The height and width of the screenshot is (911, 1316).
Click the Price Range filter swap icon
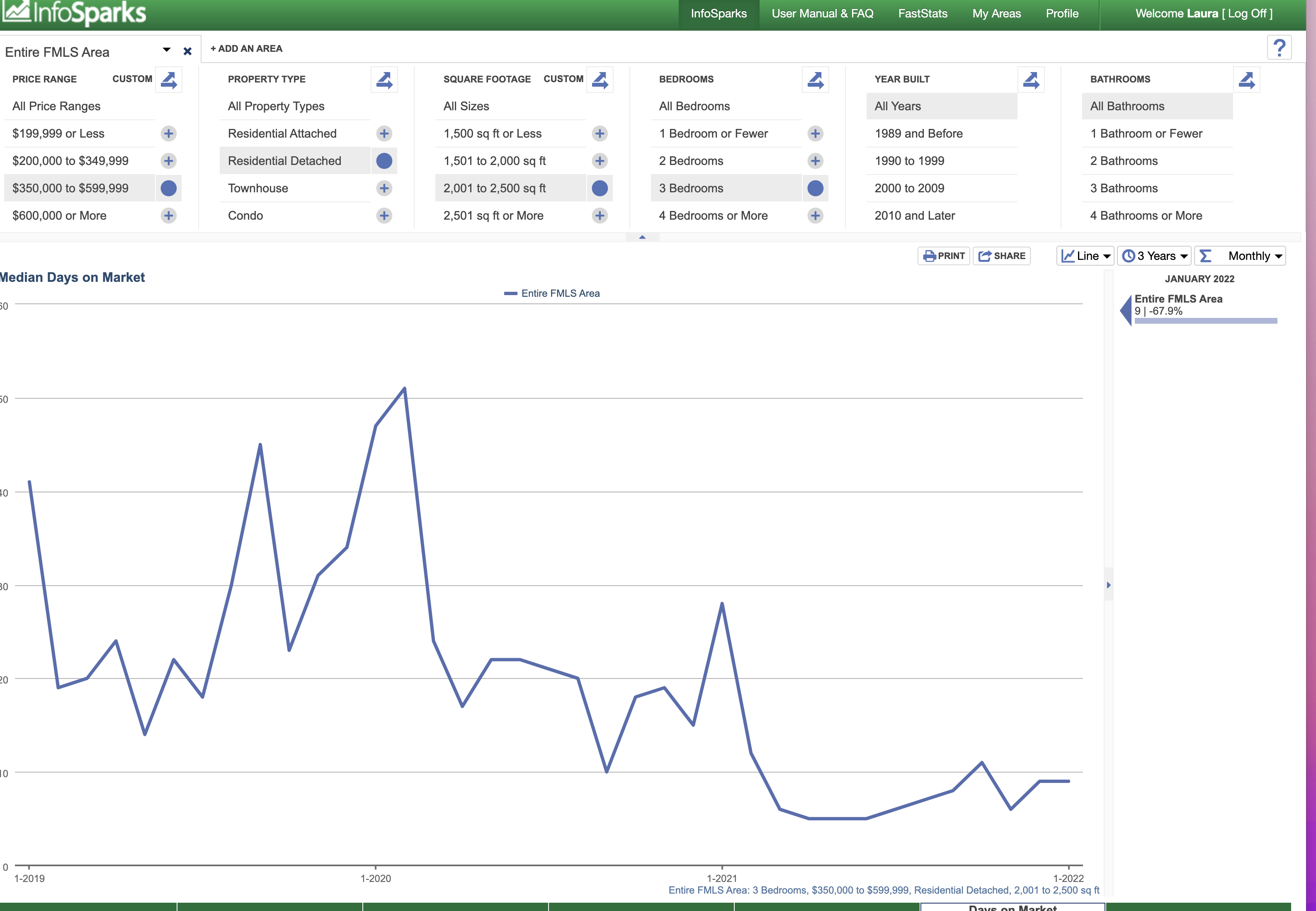click(169, 80)
